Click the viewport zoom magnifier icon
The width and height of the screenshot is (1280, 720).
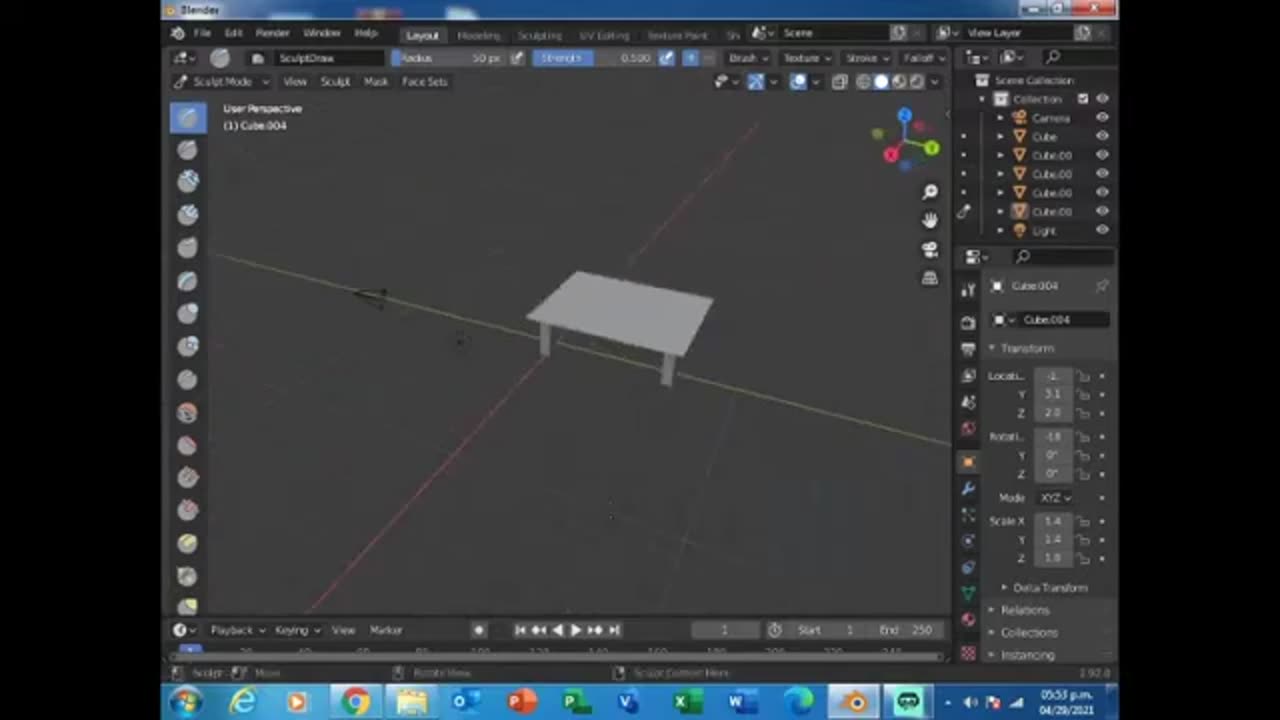pyautogui.click(x=930, y=192)
